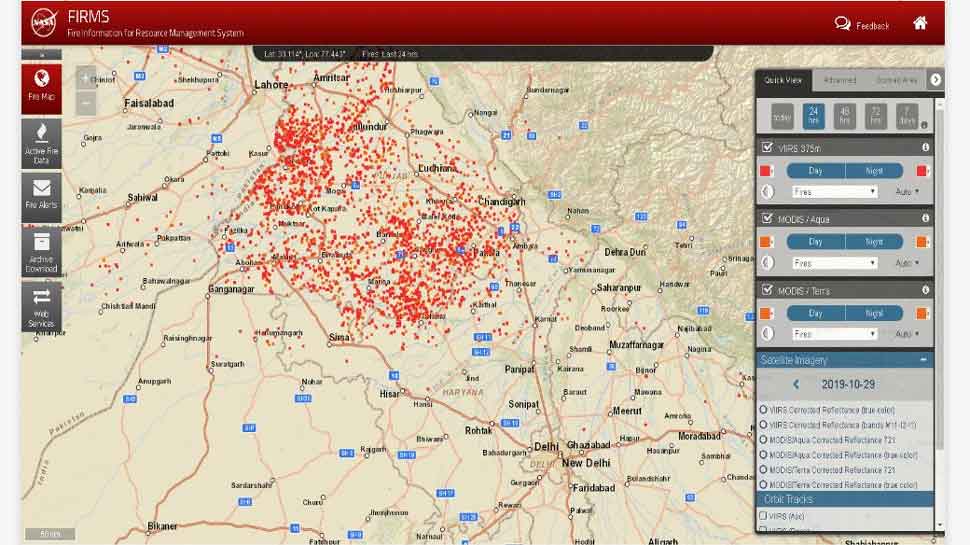
Task: Collapse the left sidebar using top arrow
Action: [41, 54]
